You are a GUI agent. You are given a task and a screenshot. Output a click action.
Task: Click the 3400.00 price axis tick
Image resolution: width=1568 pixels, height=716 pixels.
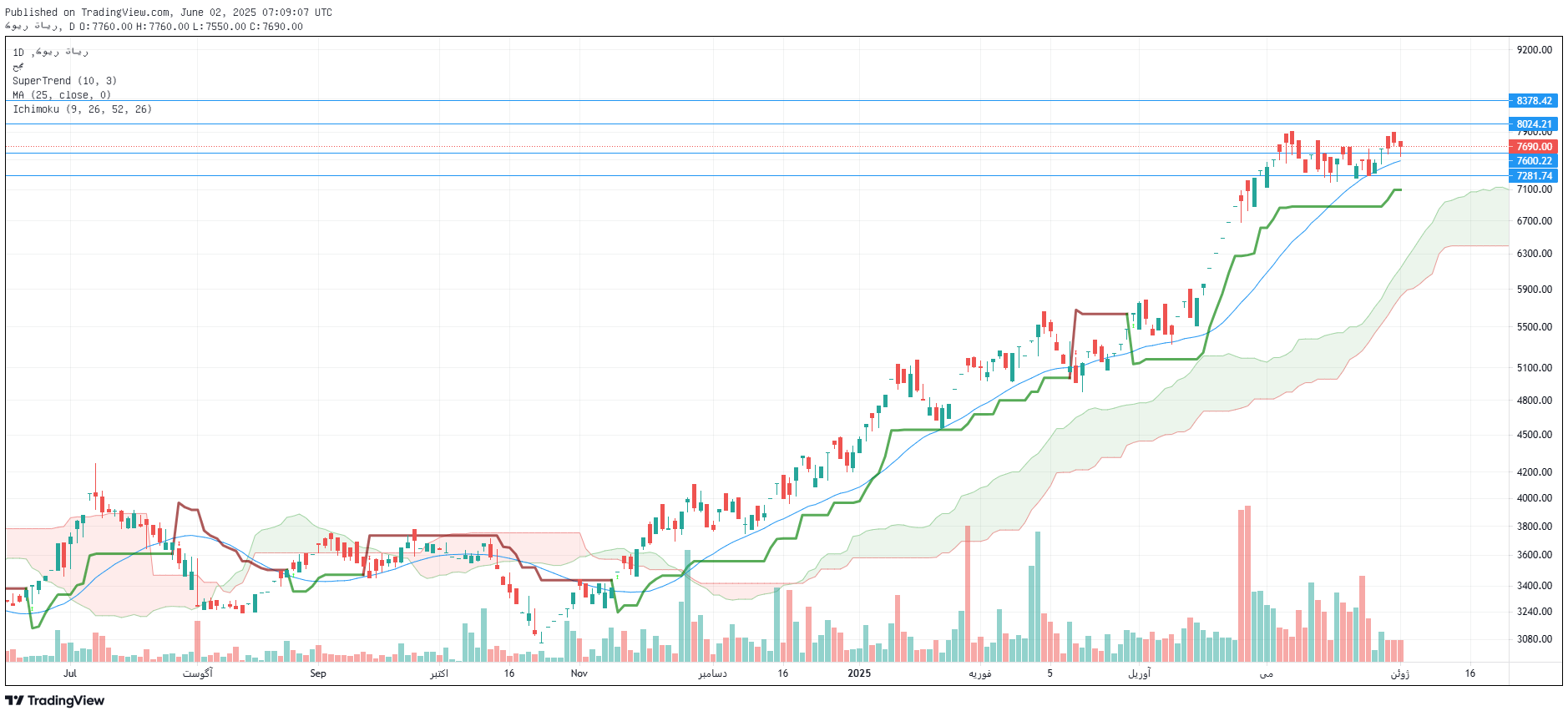coord(1535,586)
